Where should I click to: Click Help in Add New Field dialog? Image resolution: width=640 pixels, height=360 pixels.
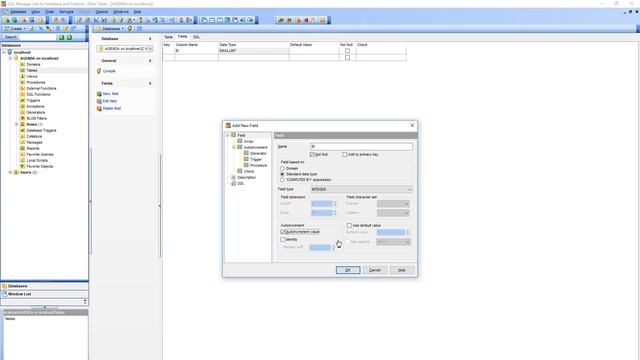(x=402, y=270)
